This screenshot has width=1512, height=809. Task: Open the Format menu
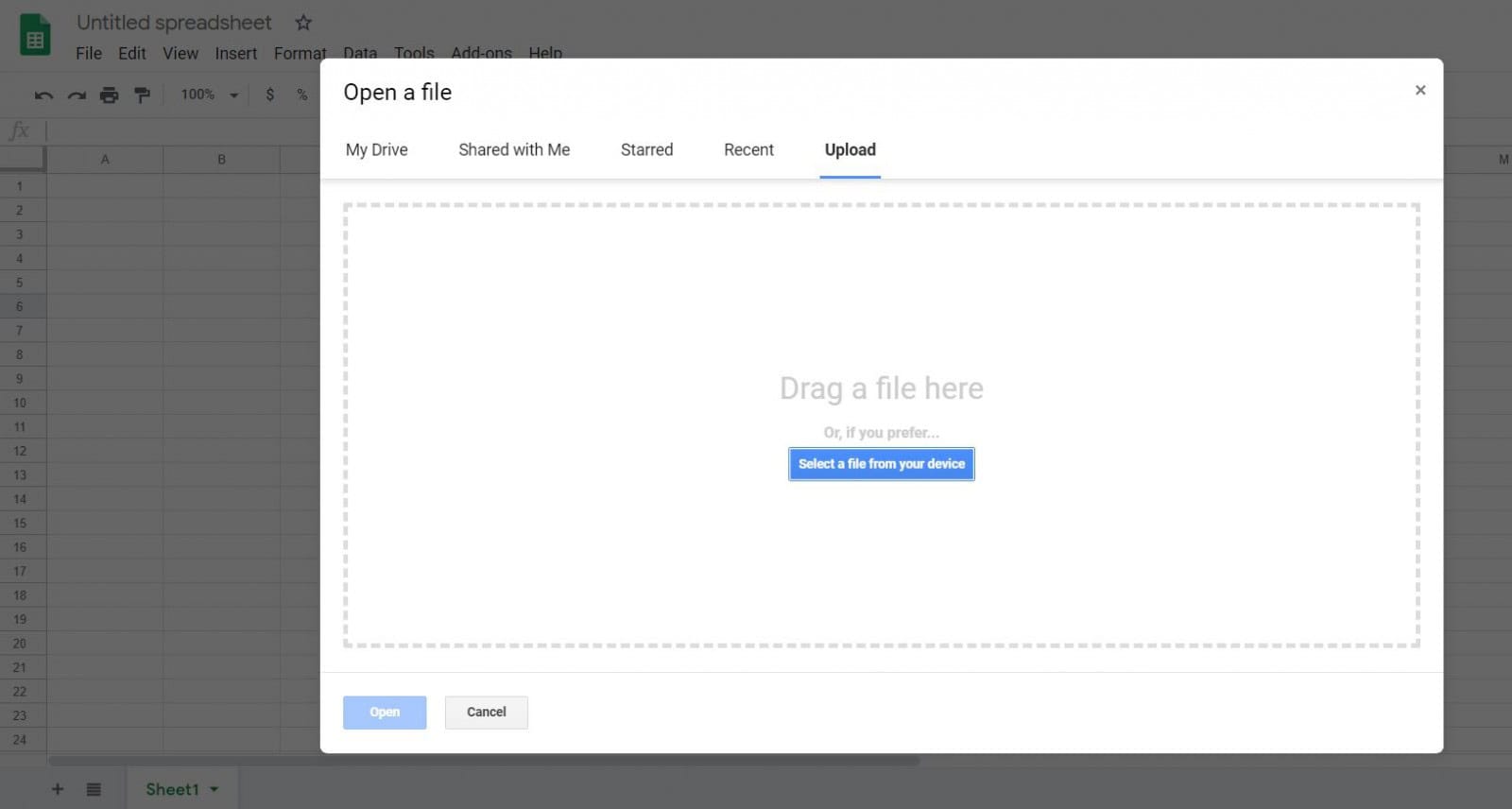pos(300,53)
